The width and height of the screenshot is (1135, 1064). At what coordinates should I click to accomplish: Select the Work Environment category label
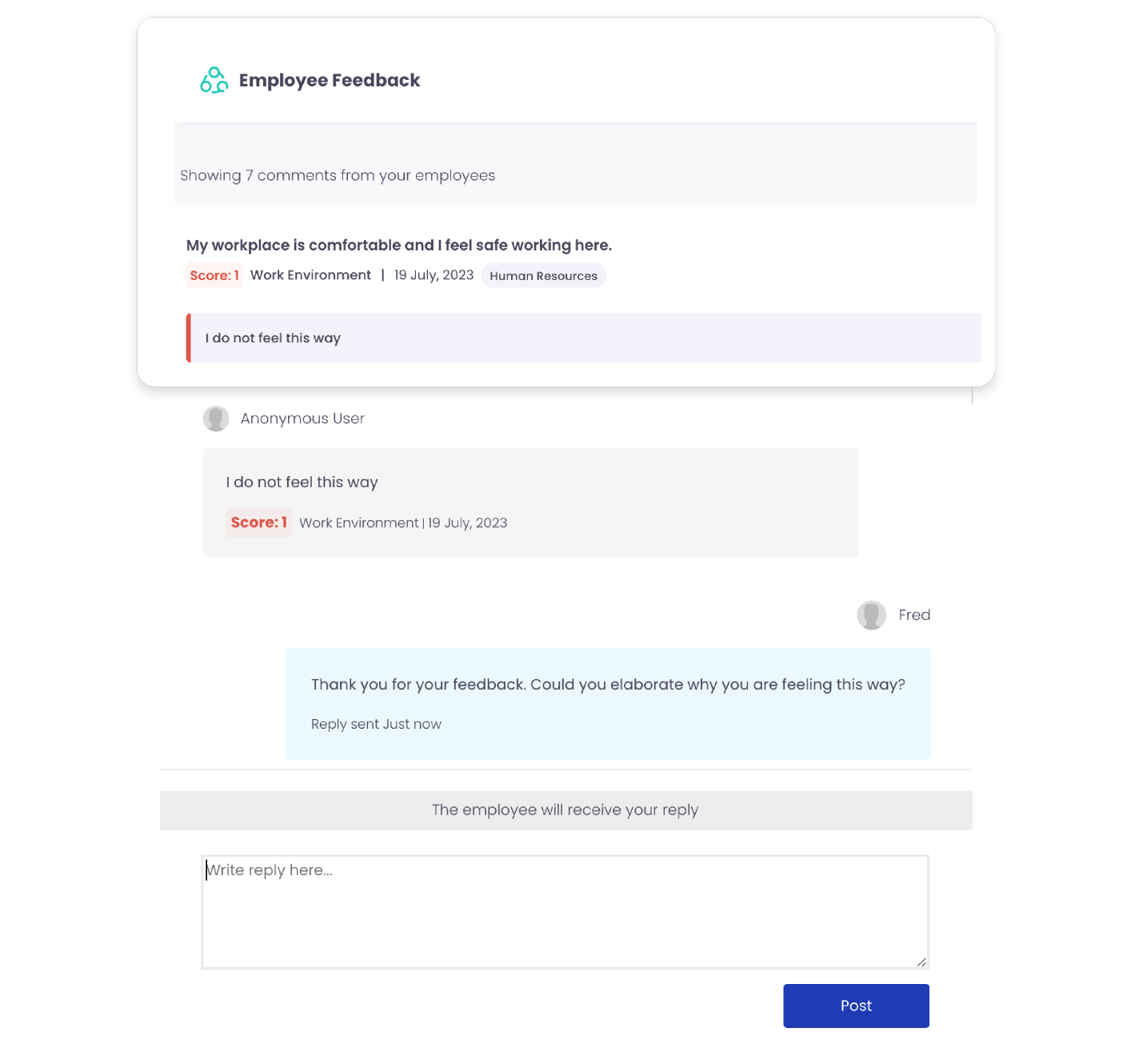(x=310, y=275)
